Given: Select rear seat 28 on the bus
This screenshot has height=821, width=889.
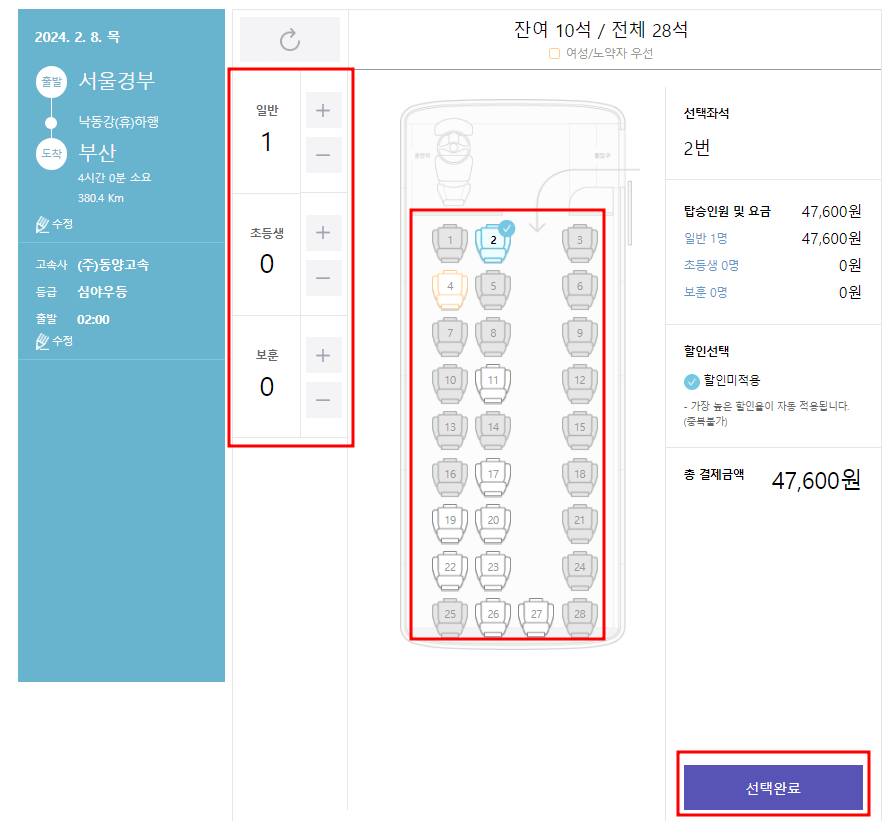Looking at the screenshot, I should pyautogui.click(x=580, y=616).
